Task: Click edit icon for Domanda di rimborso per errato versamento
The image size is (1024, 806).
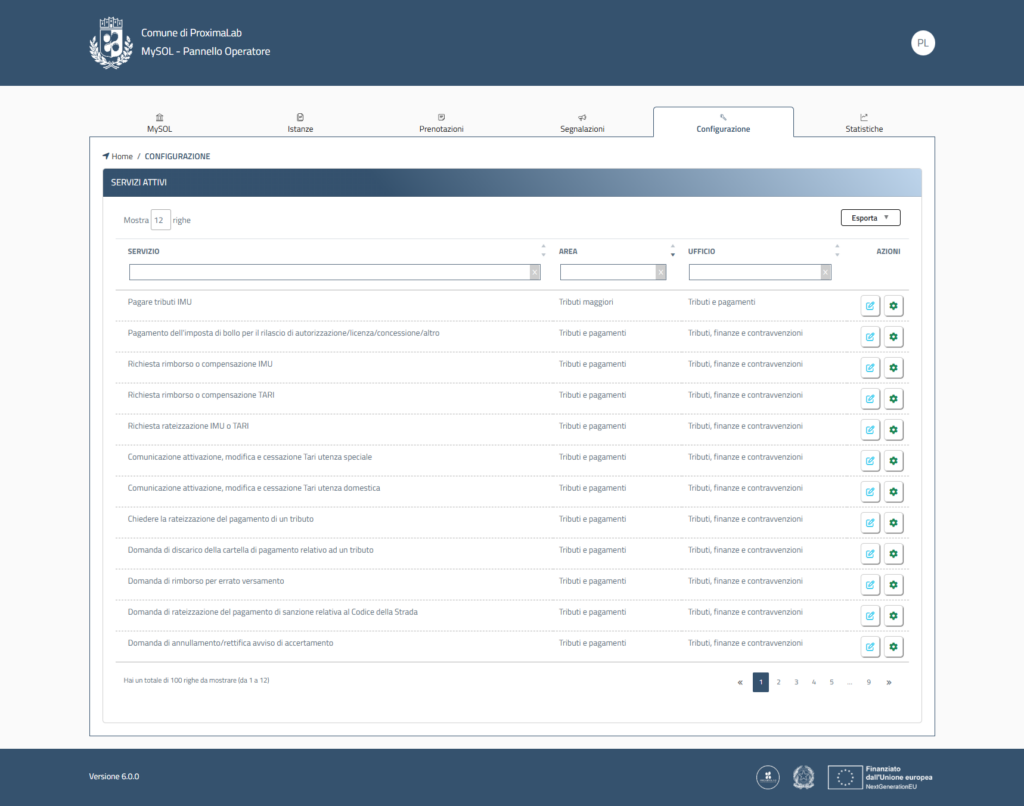Action: [870, 585]
